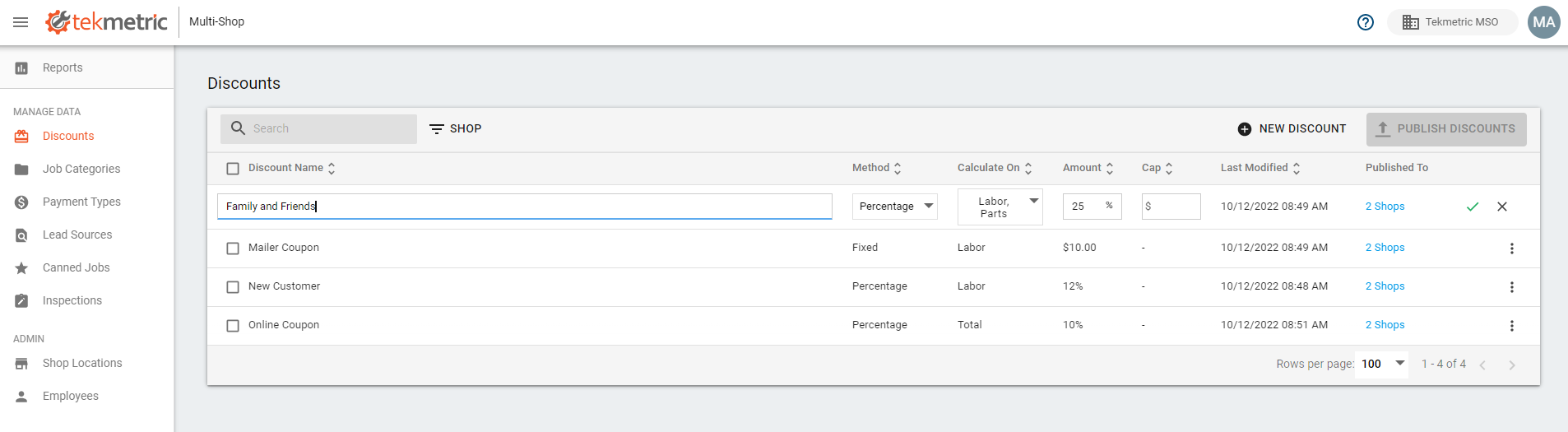Click the Published To column header

coord(1397,168)
